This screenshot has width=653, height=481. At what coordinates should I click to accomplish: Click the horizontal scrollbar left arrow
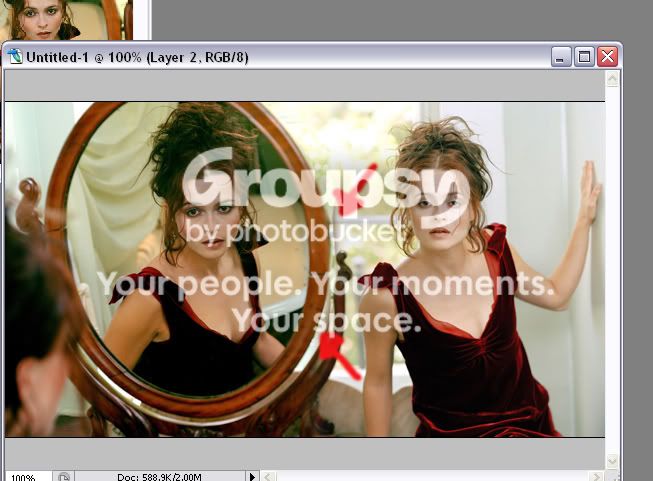tap(269, 476)
